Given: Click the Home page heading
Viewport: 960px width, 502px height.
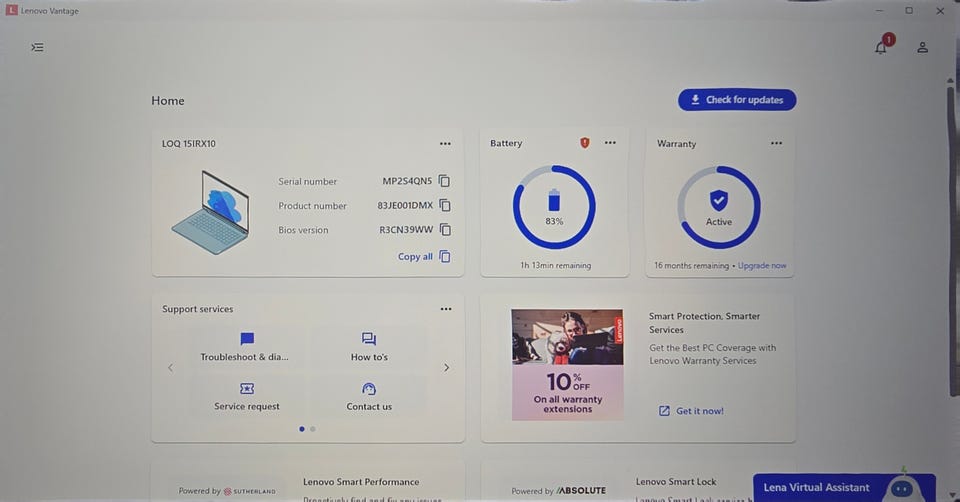Looking at the screenshot, I should click(168, 100).
